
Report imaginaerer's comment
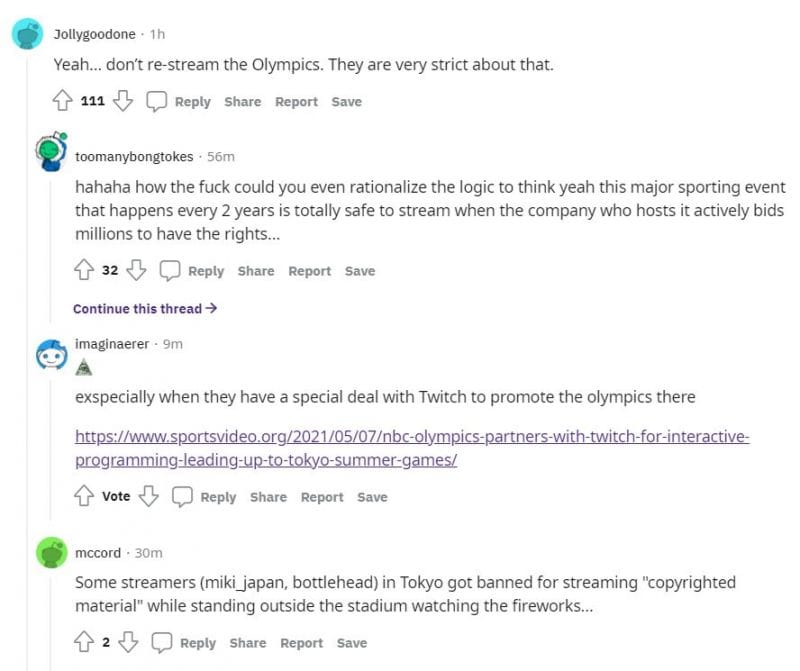click(x=322, y=496)
